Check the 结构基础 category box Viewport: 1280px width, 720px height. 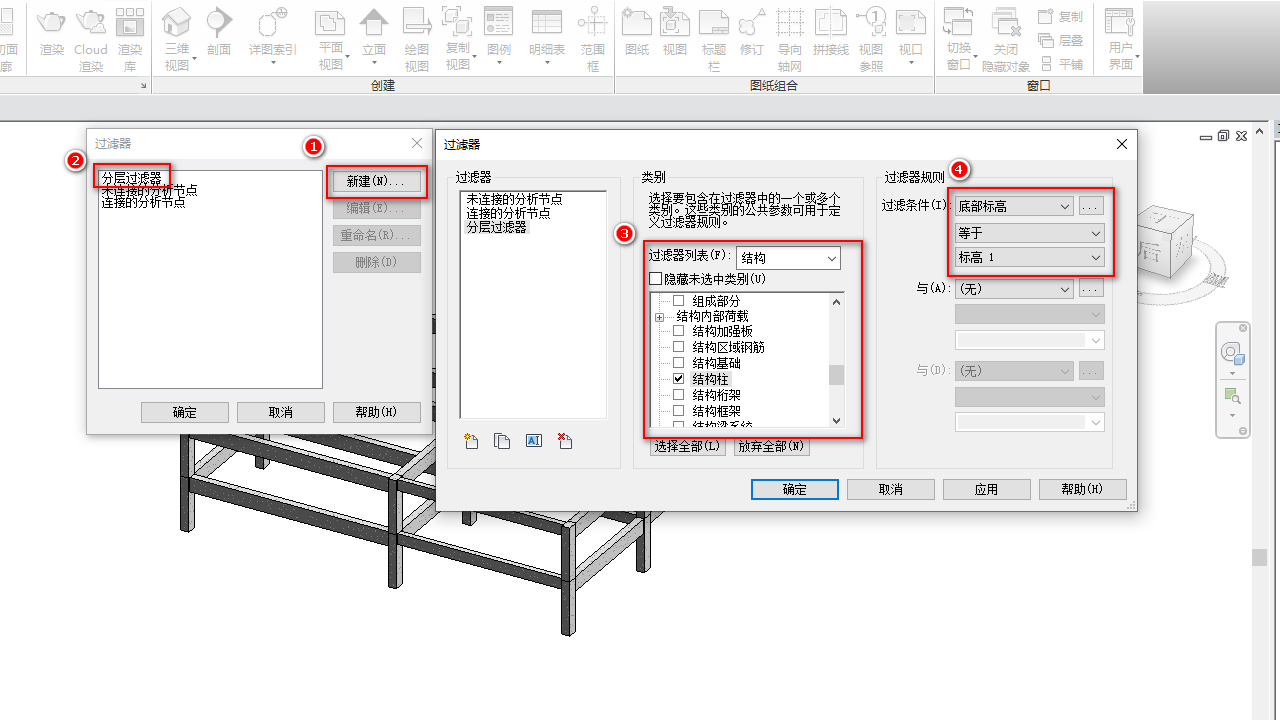click(679, 363)
